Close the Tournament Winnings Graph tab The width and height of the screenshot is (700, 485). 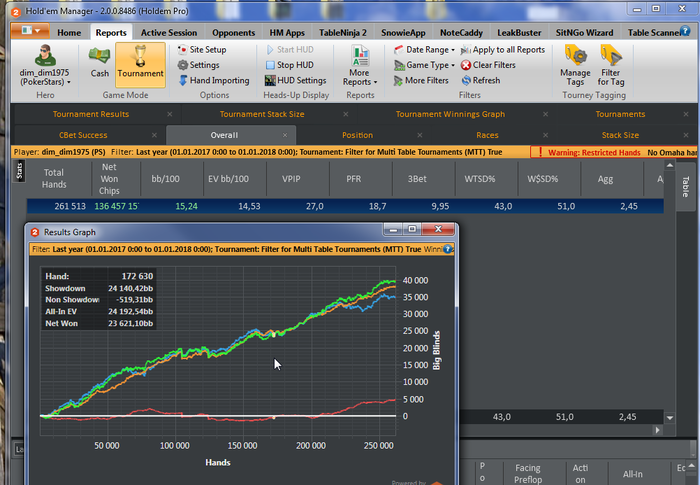[546, 114]
